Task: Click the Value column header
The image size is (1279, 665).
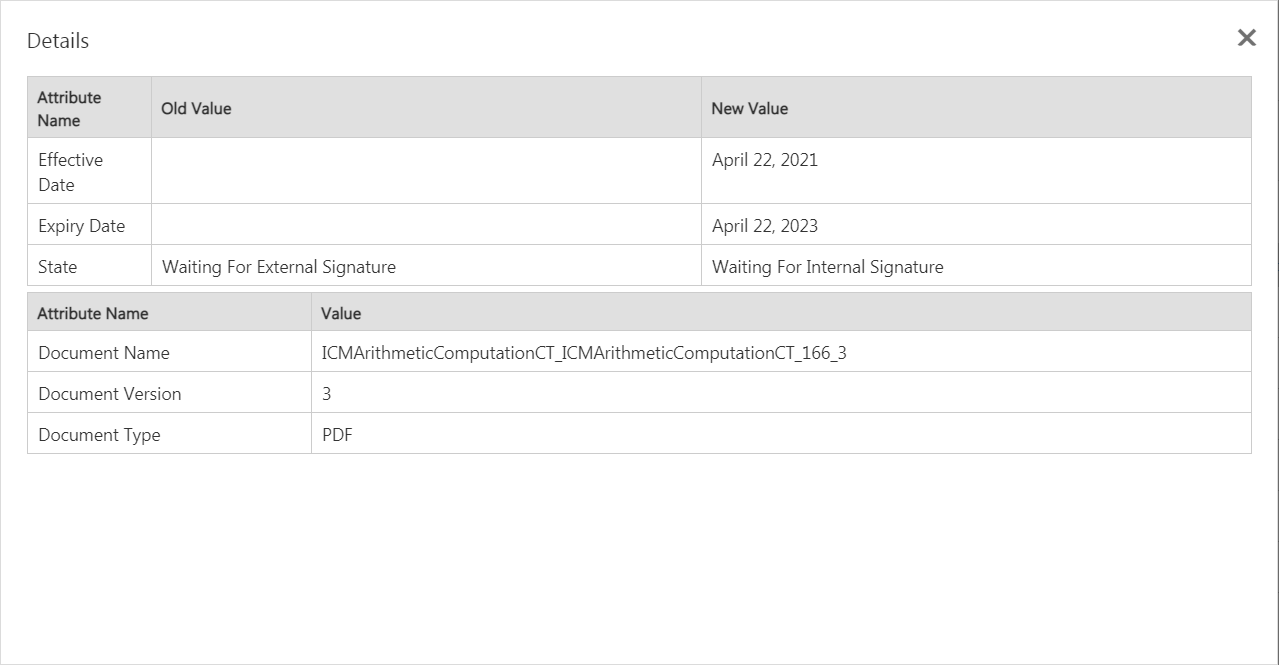Action: [341, 313]
